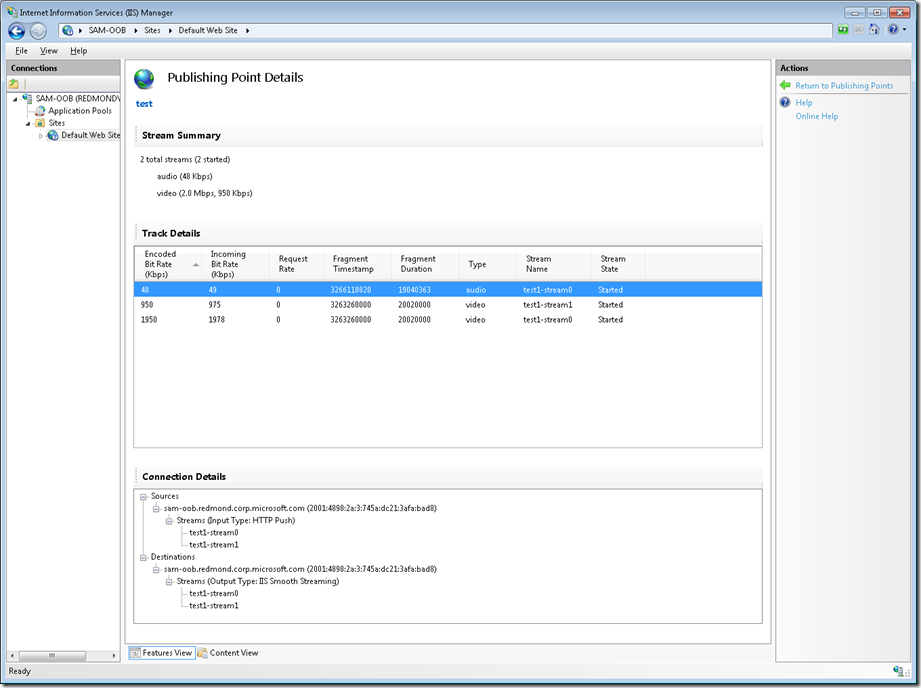Click the globe icon in the address bar
Screen dimensions: 921x688
coord(68,31)
